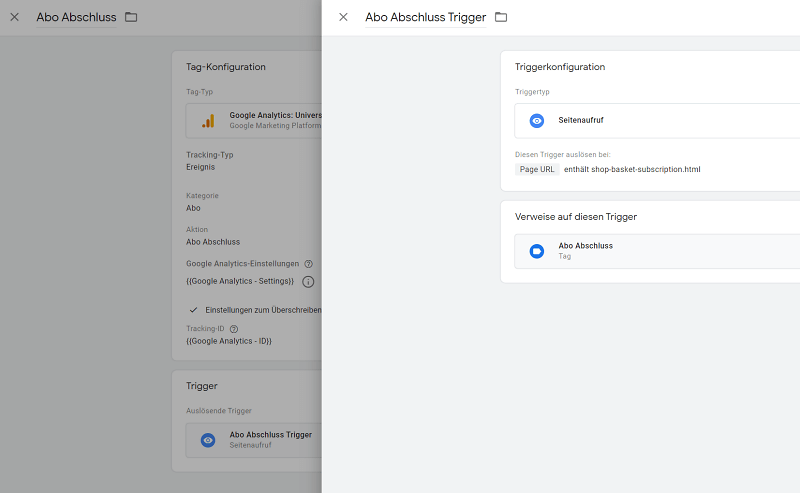Screen dimensions: 800x493
Task: Edit the Abo Abschluss Trigger title
Action: coord(425,17)
